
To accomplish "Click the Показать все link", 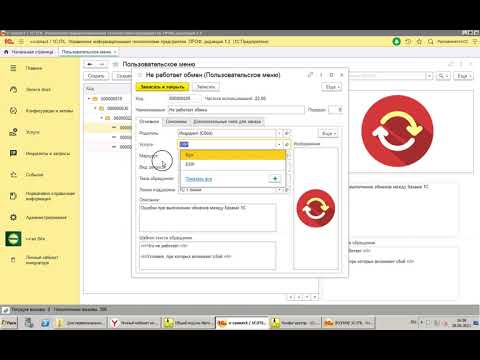I will (x=199, y=179).
